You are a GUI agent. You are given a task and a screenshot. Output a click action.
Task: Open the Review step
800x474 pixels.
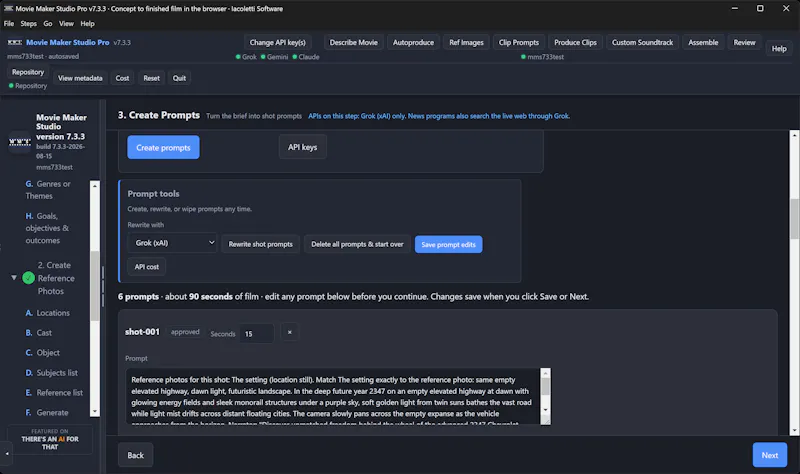click(744, 42)
